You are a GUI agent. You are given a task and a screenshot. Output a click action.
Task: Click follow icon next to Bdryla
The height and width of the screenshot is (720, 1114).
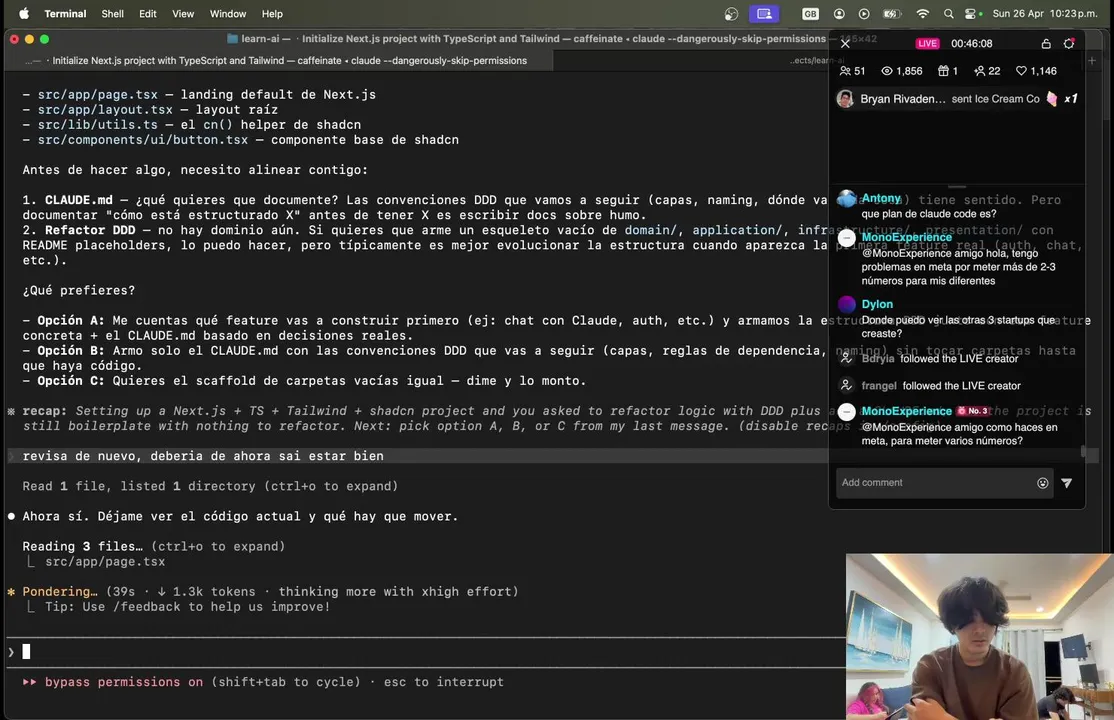pos(845,359)
